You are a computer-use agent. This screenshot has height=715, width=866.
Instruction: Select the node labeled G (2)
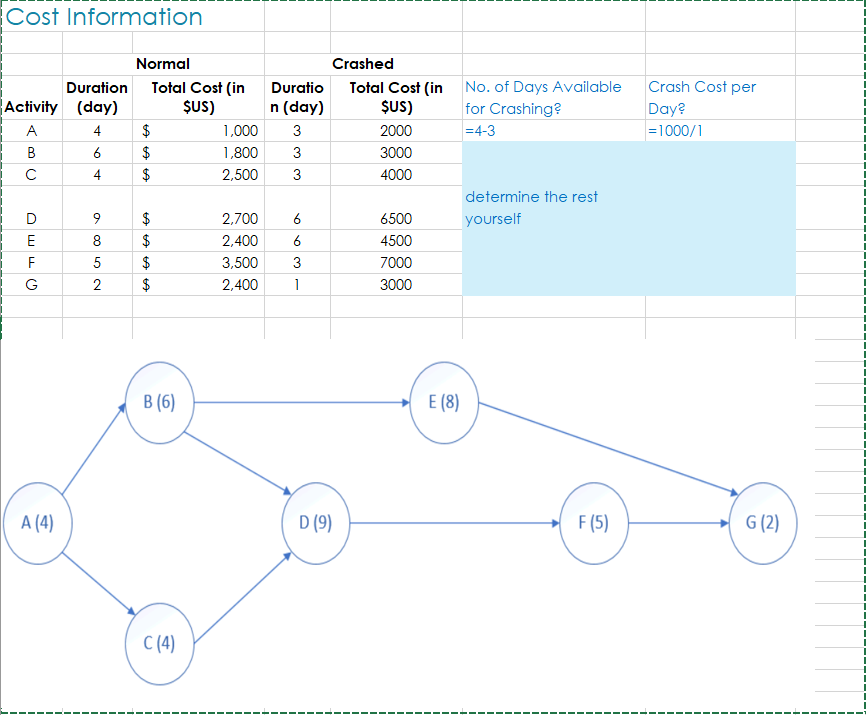pos(762,523)
